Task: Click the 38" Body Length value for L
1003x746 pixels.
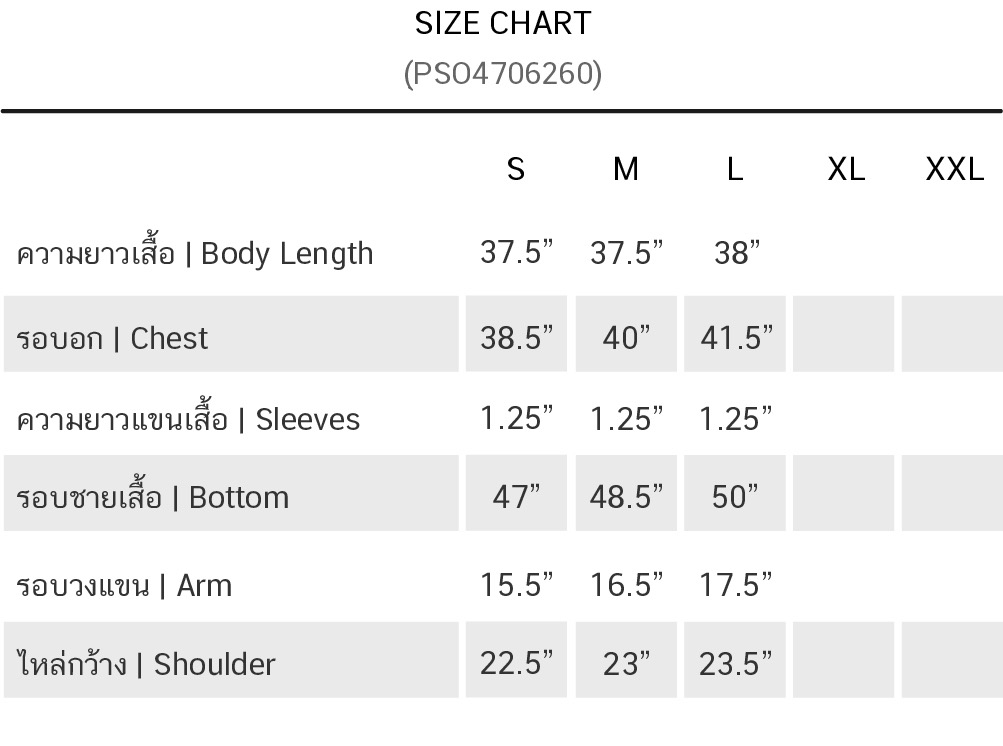Action: pos(737,253)
